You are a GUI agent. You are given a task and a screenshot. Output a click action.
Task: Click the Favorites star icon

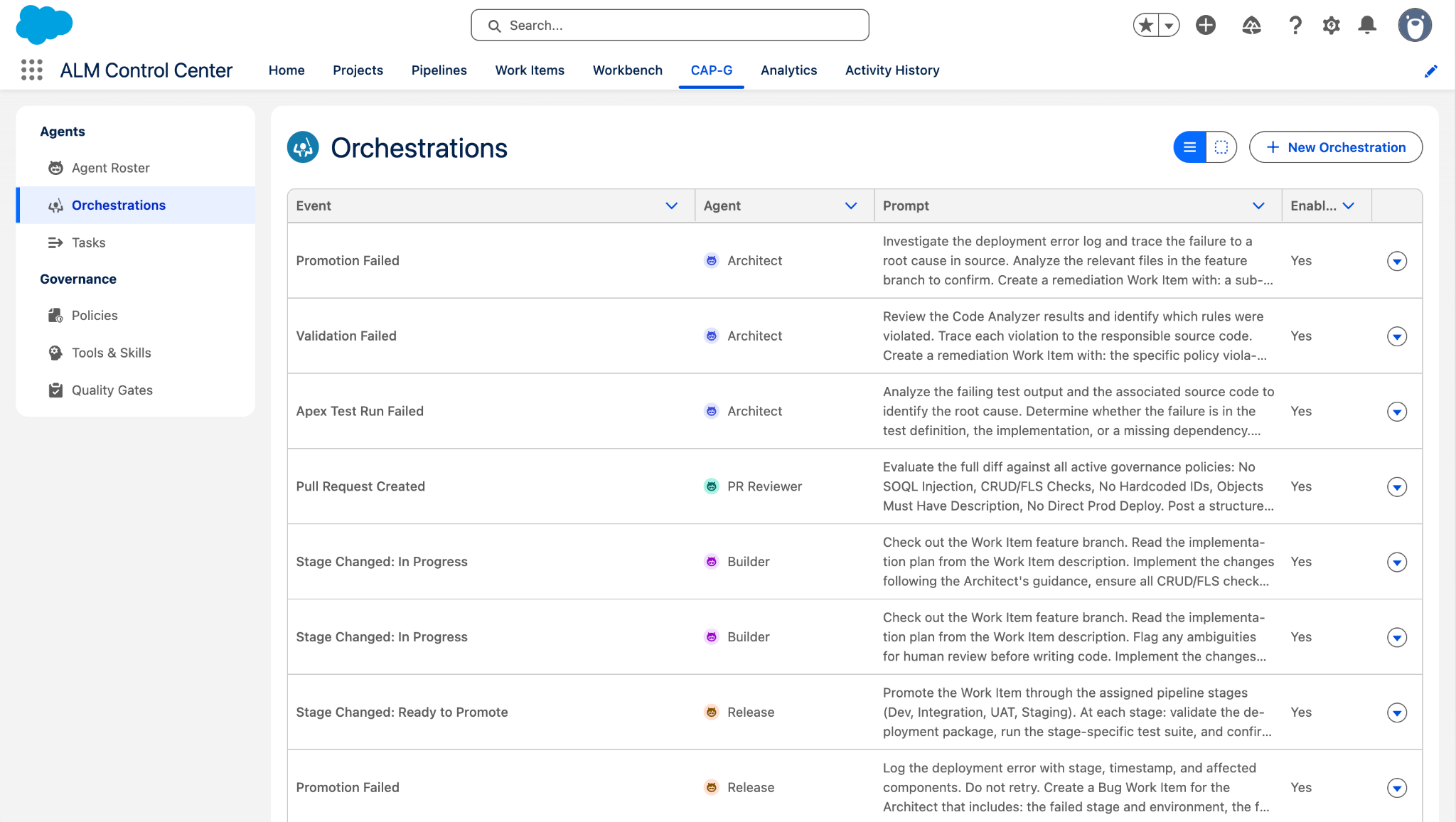[x=1145, y=26]
